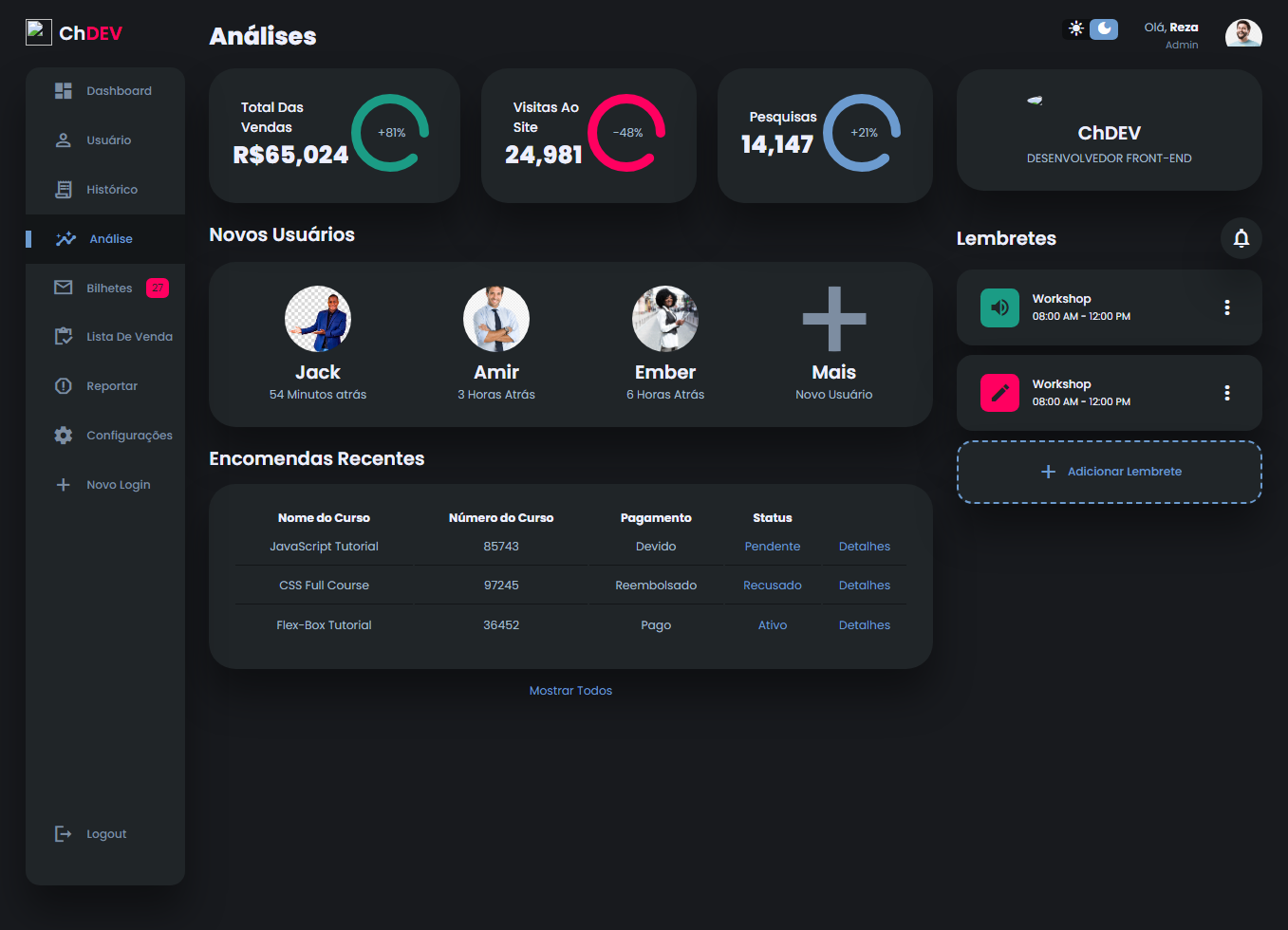Click the large plus icon to add user
This screenshot has height=930, width=1288.
pyautogui.click(x=833, y=319)
